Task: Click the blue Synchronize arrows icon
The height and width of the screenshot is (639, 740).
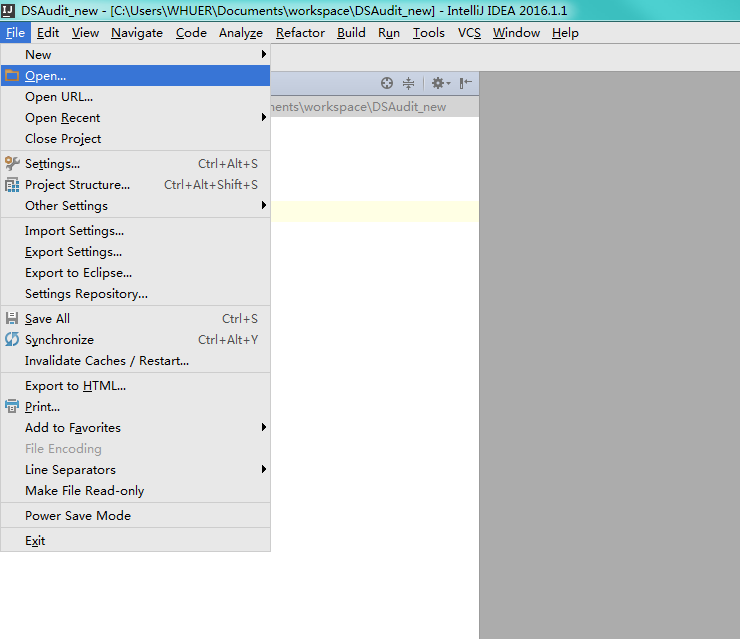Action: [12, 339]
